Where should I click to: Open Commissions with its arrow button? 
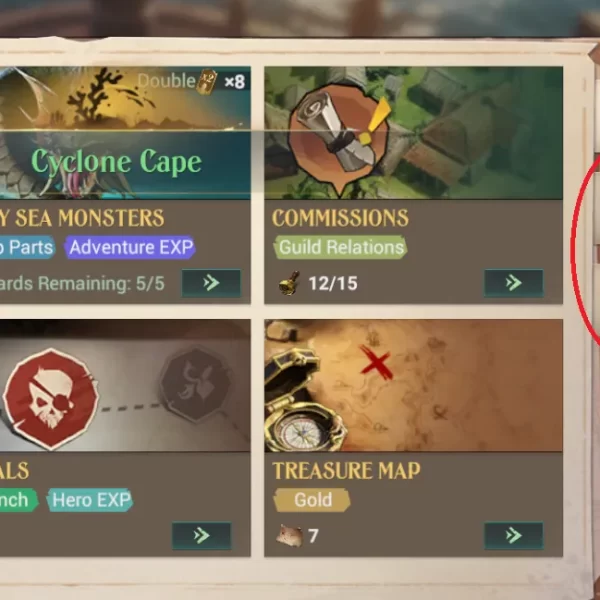click(514, 283)
